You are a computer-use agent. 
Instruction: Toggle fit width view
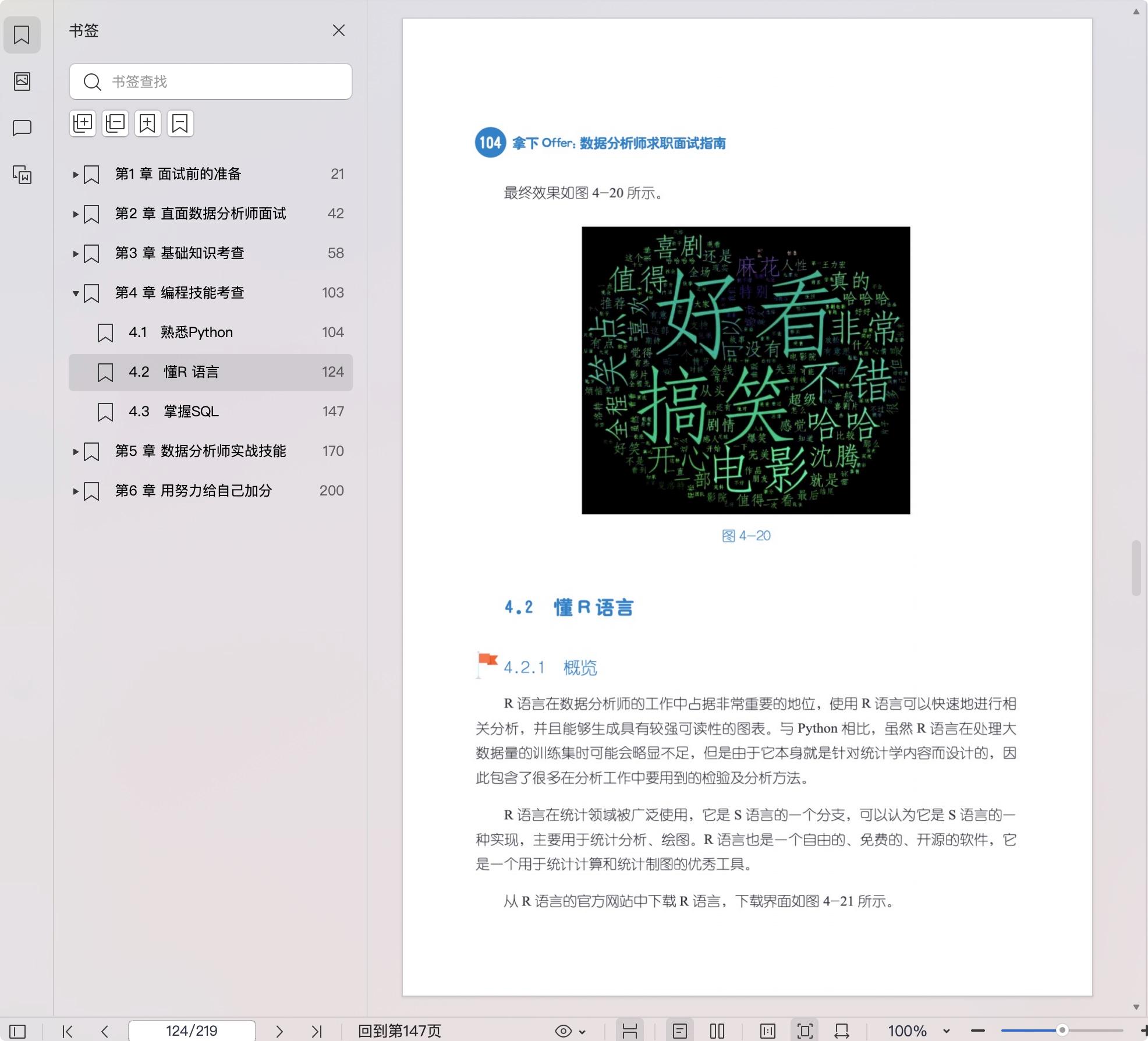(x=842, y=1031)
